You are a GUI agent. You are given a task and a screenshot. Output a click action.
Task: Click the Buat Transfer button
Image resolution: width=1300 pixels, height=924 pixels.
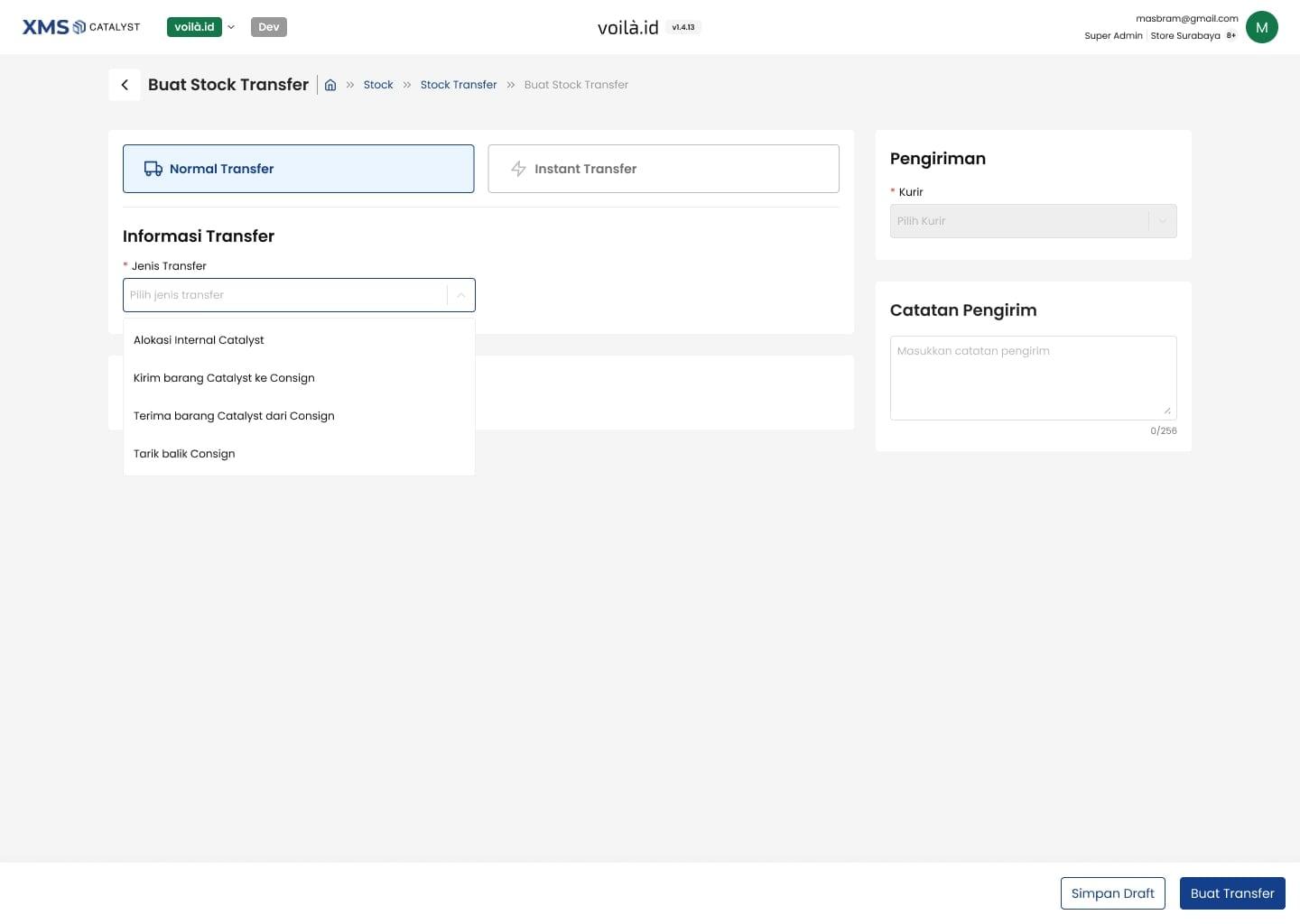pyautogui.click(x=1232, y=893)
